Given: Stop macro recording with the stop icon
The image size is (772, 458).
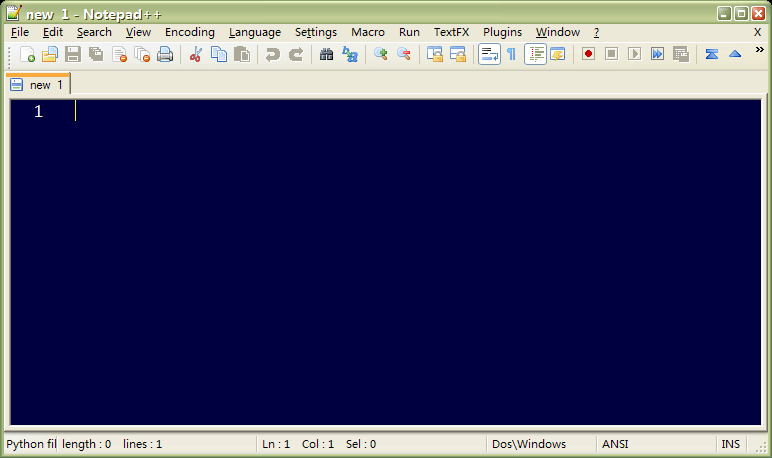Looking at the screenshot, I should 611,54.
